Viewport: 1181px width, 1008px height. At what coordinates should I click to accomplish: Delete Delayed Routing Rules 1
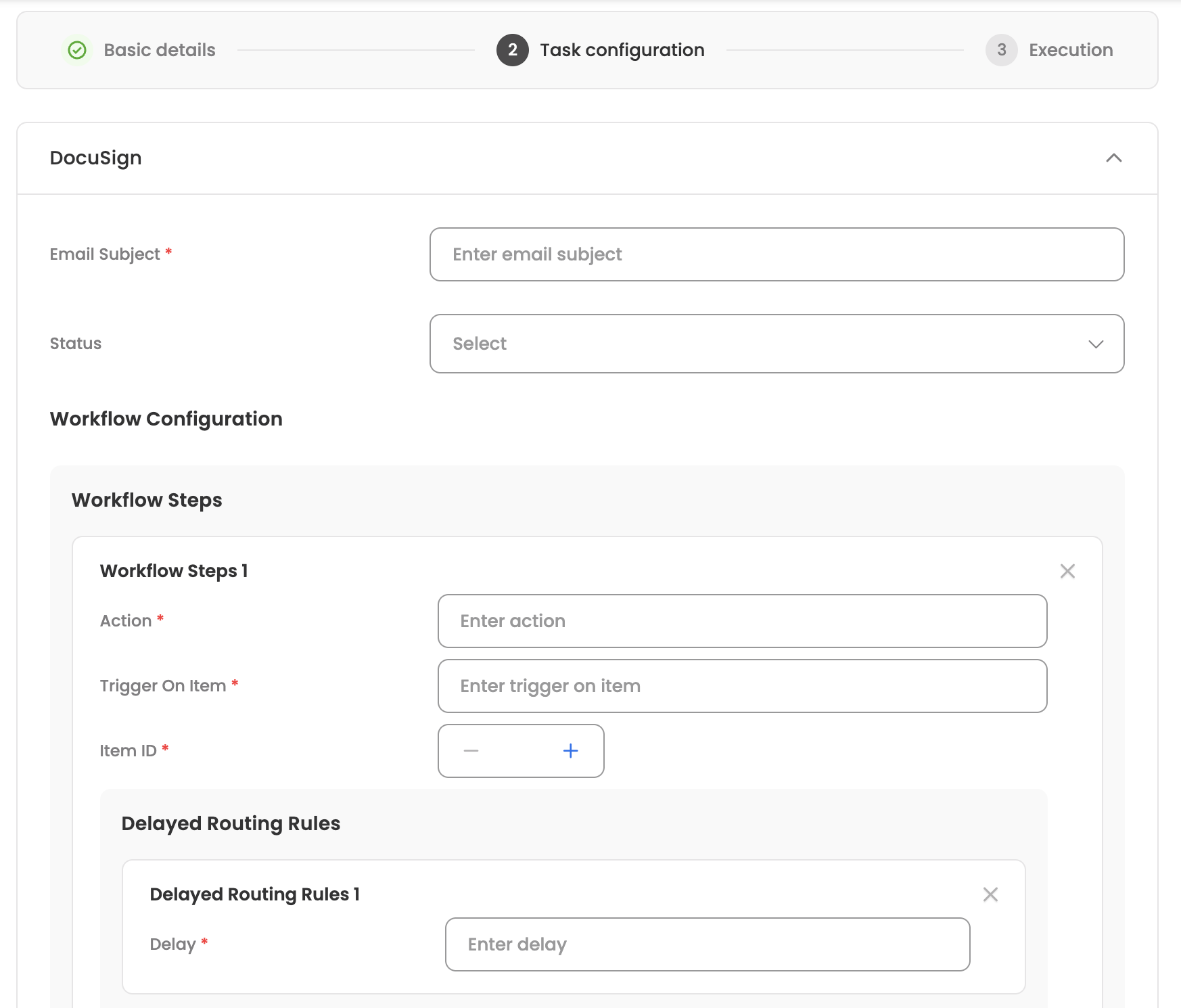point(990,894)
